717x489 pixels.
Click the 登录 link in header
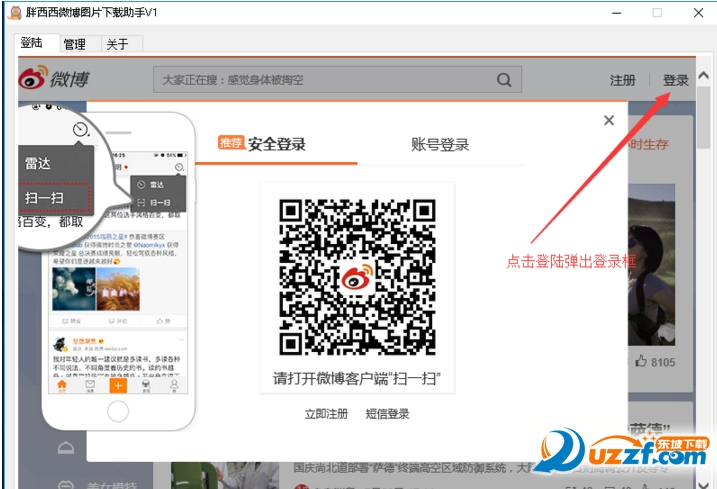(x=676, y=81)
